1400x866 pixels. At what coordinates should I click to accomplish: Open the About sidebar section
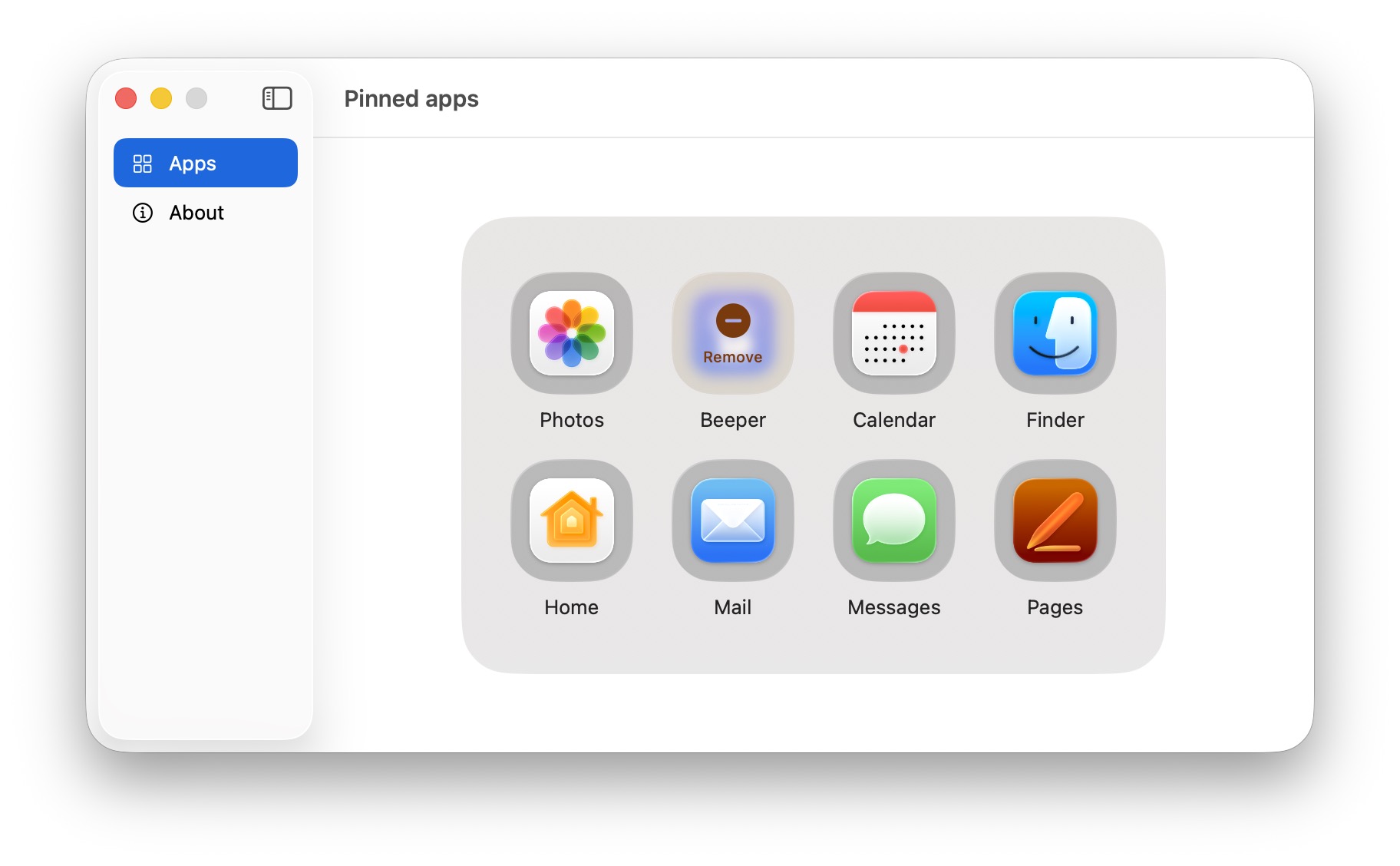point(206,212)
